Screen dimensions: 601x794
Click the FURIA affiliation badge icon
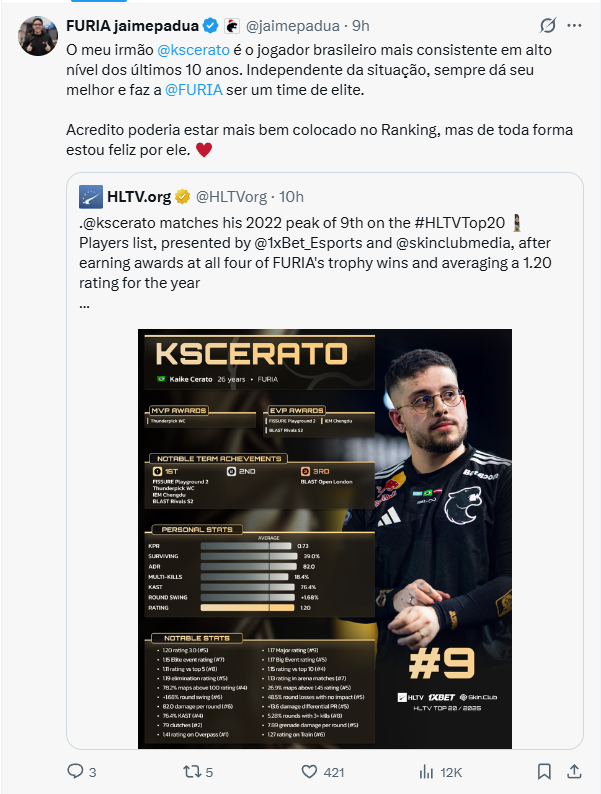(x=232, y=26)
